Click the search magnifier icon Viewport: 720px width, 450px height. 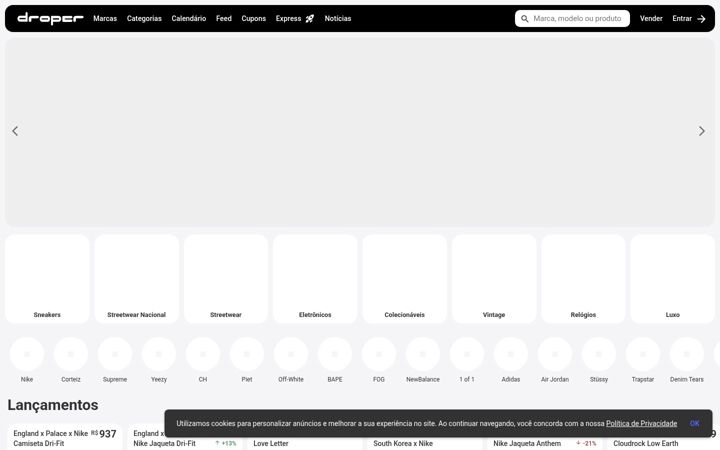coord(524,19)
